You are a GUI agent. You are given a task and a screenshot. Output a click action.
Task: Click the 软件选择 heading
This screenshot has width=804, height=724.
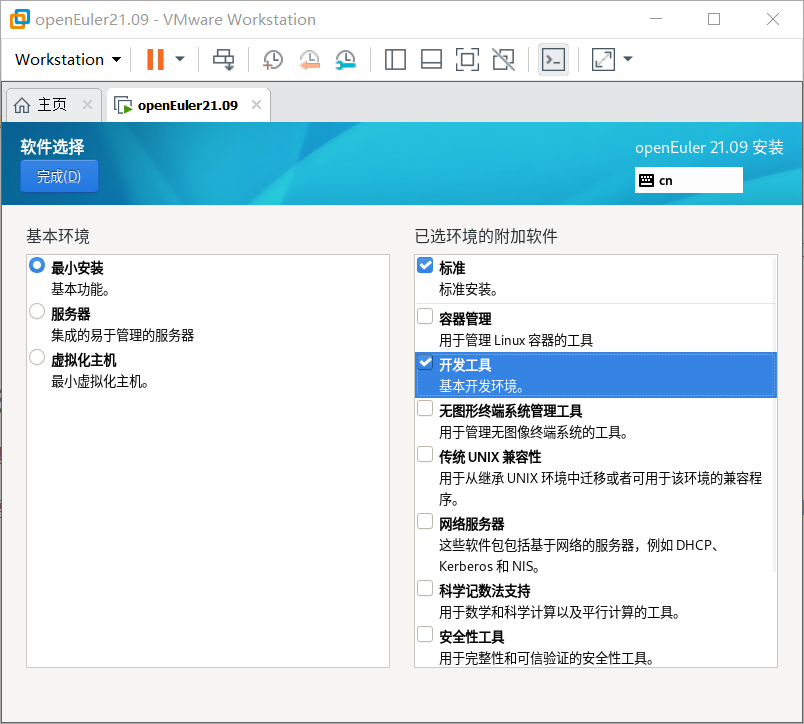point(52,147)
